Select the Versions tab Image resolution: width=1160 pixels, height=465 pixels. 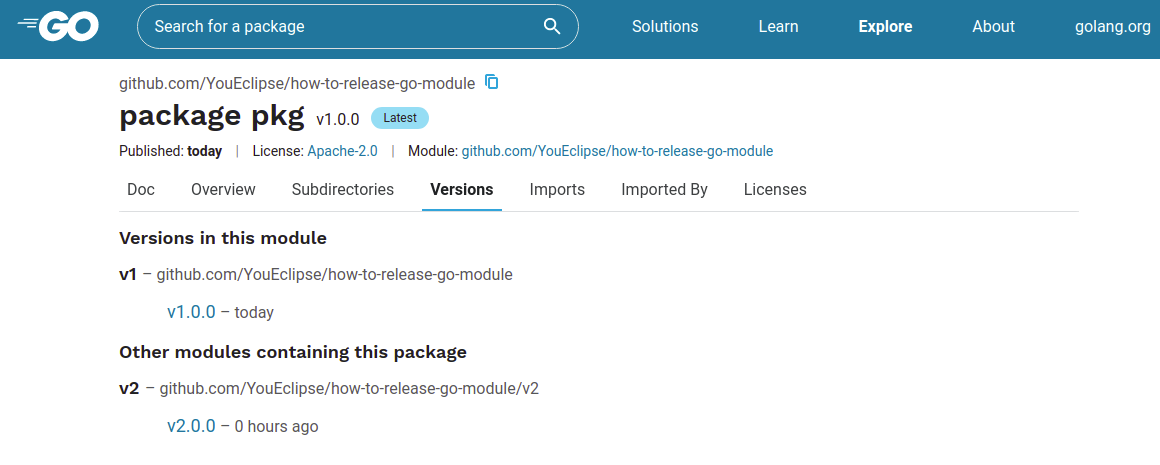tap(462, 189)
